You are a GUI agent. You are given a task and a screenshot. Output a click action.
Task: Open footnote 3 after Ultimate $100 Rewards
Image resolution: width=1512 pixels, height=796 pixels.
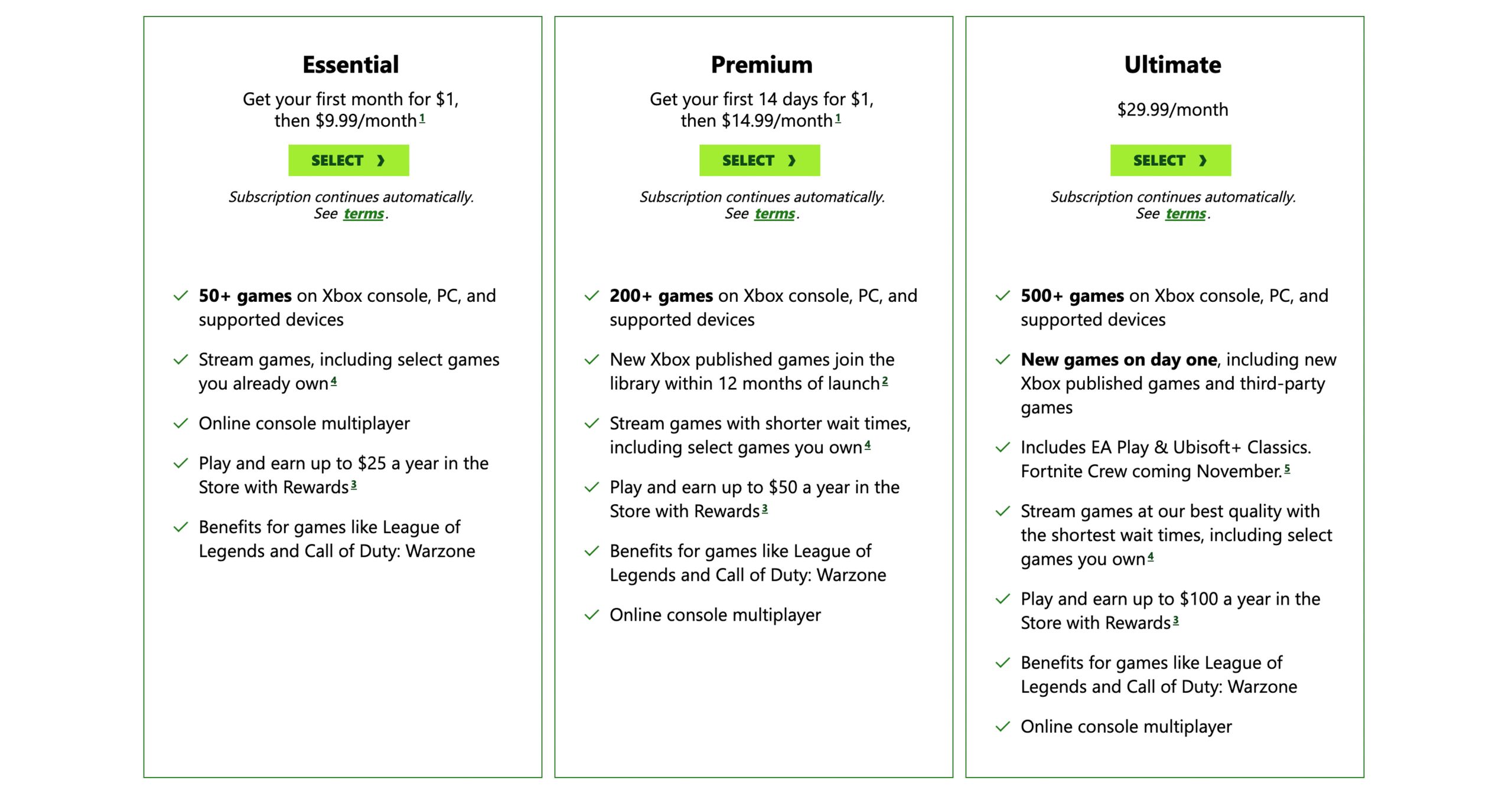(x=1176, y=621)
